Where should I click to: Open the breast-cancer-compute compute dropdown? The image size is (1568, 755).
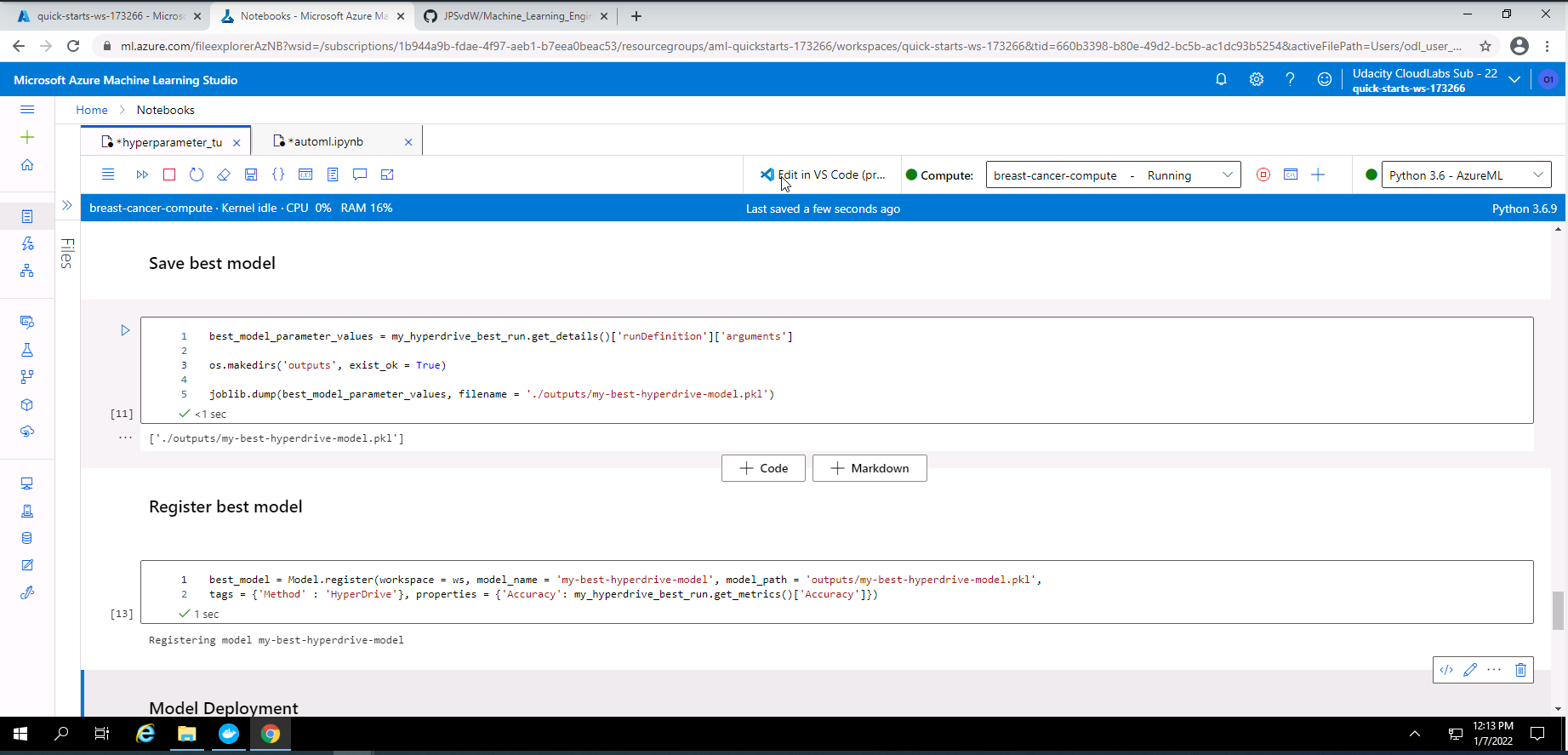coord(1113,175)
